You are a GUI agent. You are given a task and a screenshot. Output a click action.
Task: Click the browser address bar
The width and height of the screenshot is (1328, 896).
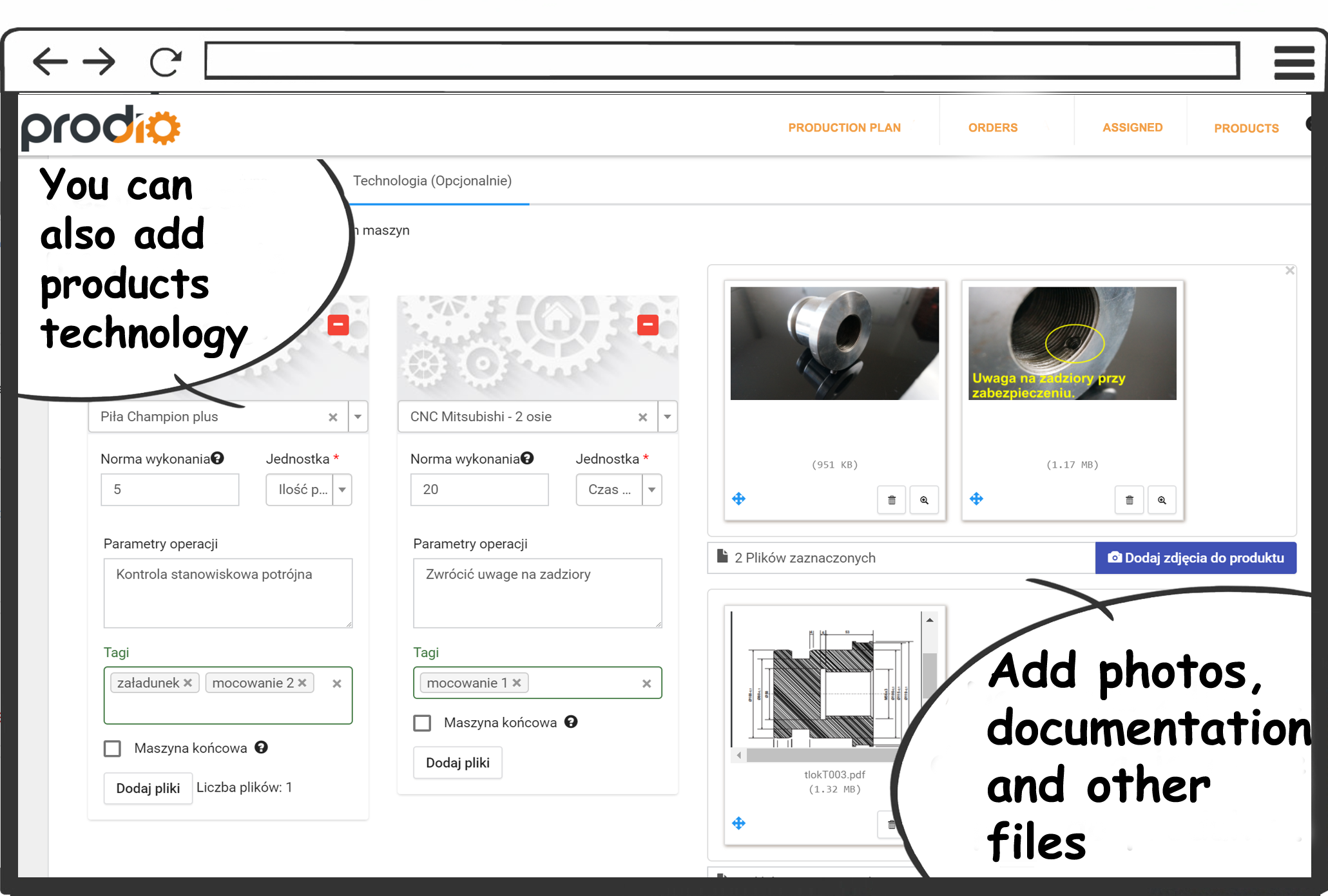(722, 61)
